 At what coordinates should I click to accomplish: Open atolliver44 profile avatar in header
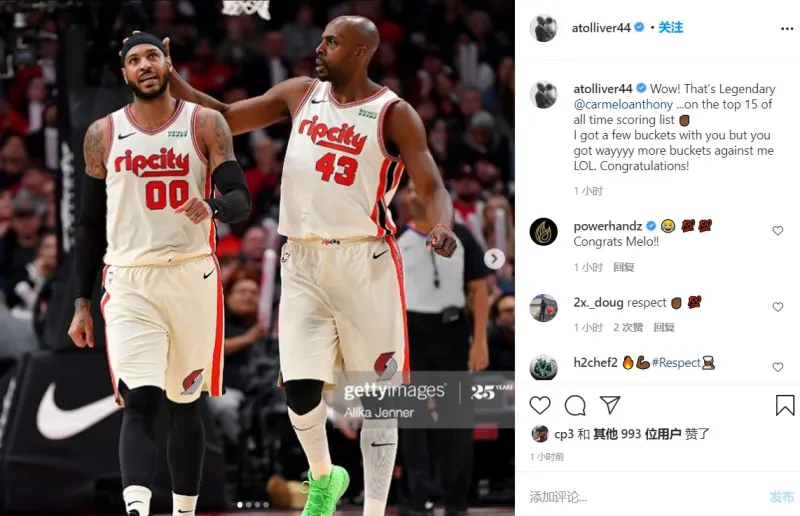click(x=543, y=28)
